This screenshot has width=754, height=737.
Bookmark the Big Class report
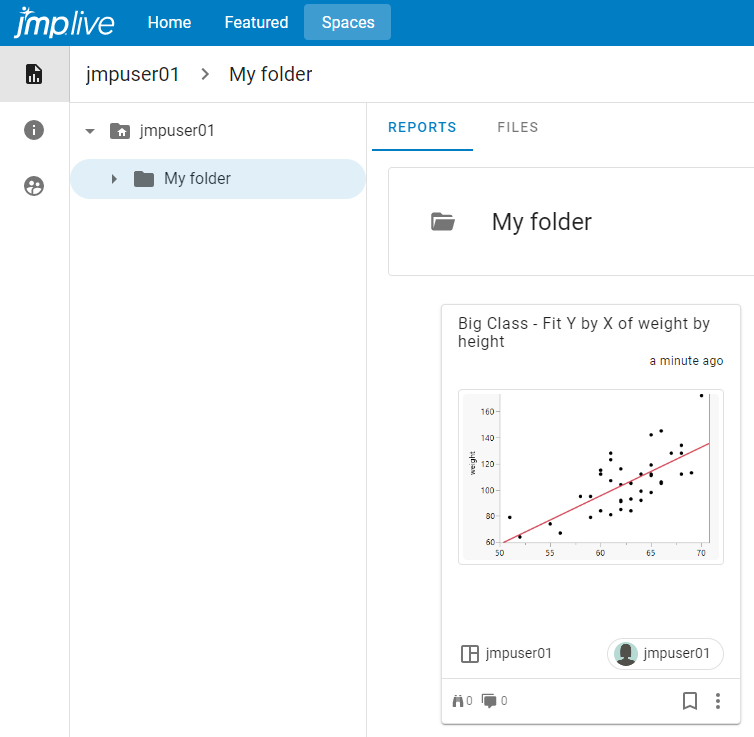point(689,701)
